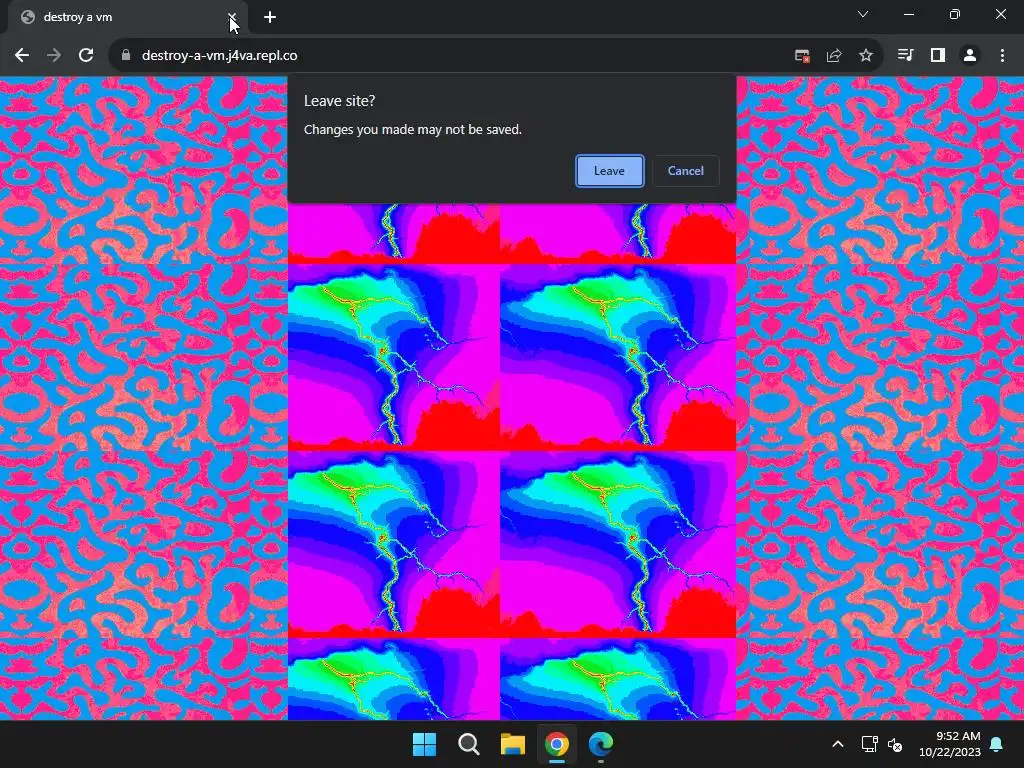Go back to the previous page
Viewport: 1024px width, 768px height.
(x=22, y=56)
